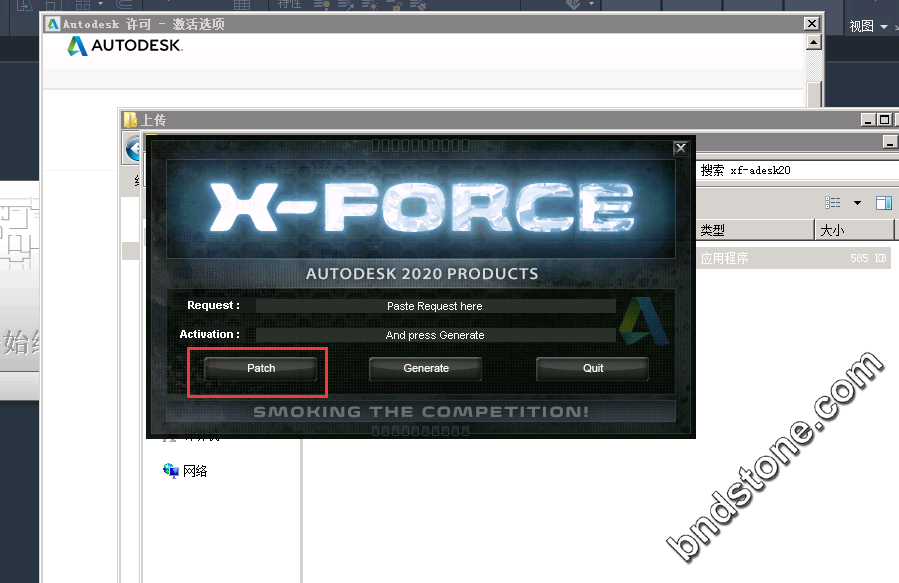The width and height of the screenshot is (899, 583).
Task: Click the scrollbar up arrow in Autodesk dialog
Action: [814, 43]
